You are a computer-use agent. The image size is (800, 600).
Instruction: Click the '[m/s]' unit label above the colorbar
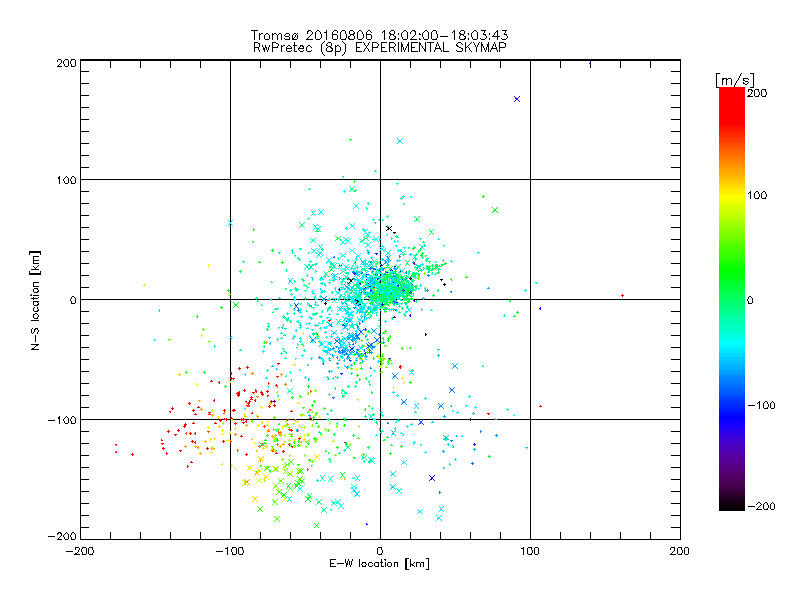pyautogui.click(x=735, y=80)
